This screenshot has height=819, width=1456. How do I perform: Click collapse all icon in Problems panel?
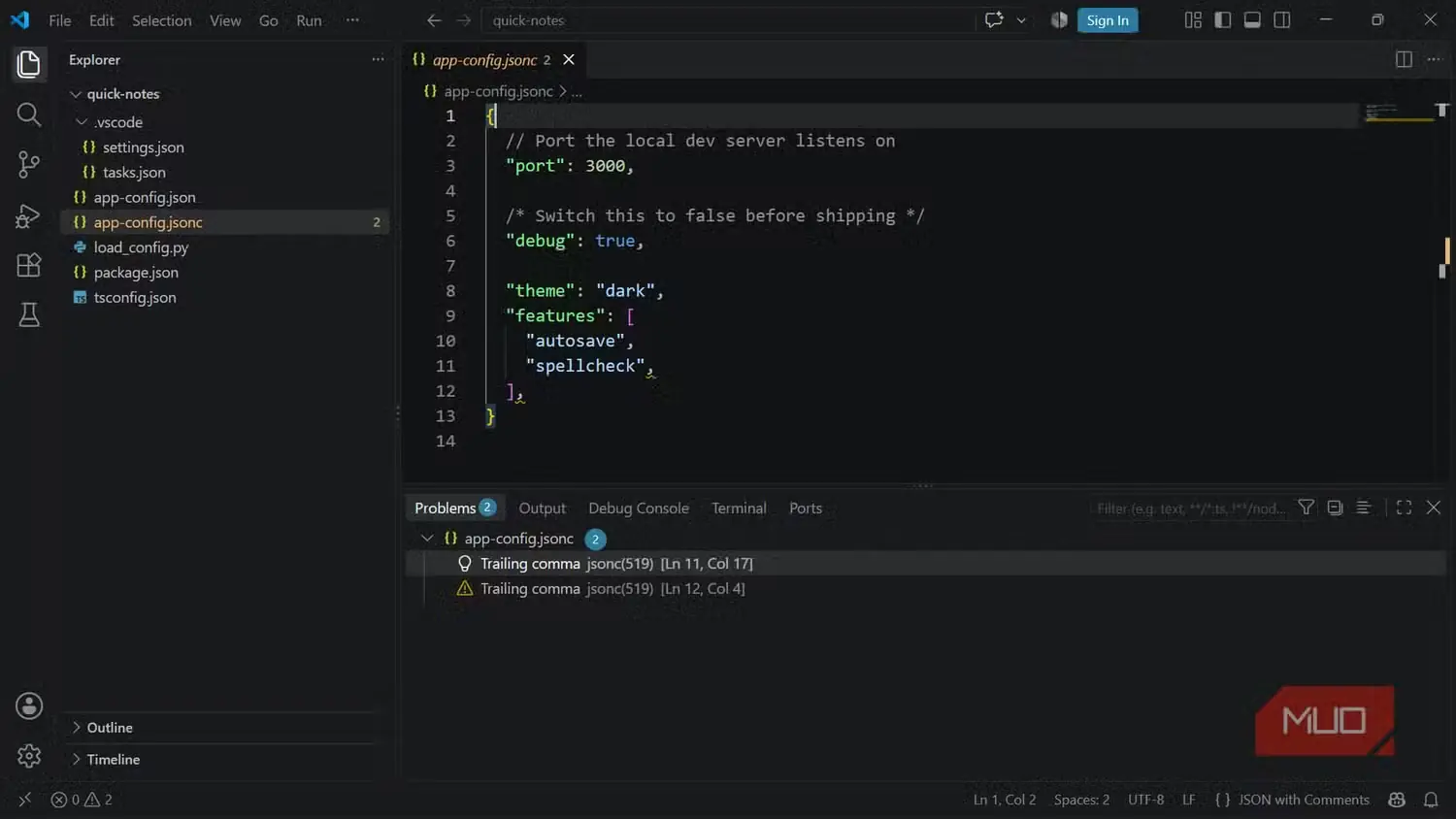(1335, 508)
